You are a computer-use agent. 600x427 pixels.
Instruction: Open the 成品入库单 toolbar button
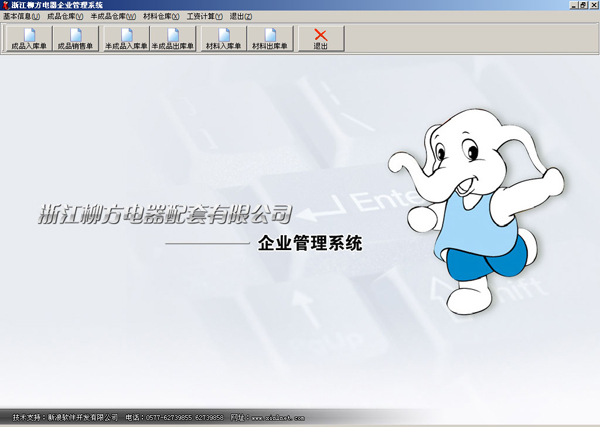click(28, 39)
